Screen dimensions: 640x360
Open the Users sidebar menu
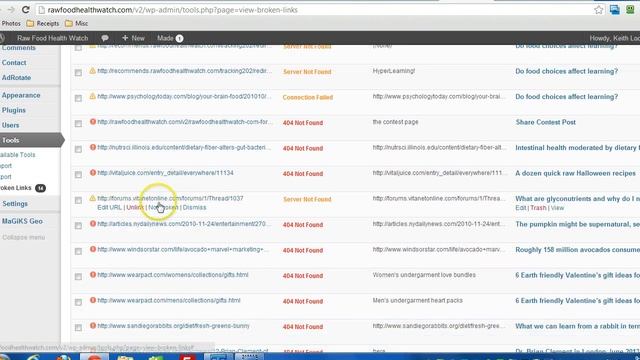click(10, 125)
